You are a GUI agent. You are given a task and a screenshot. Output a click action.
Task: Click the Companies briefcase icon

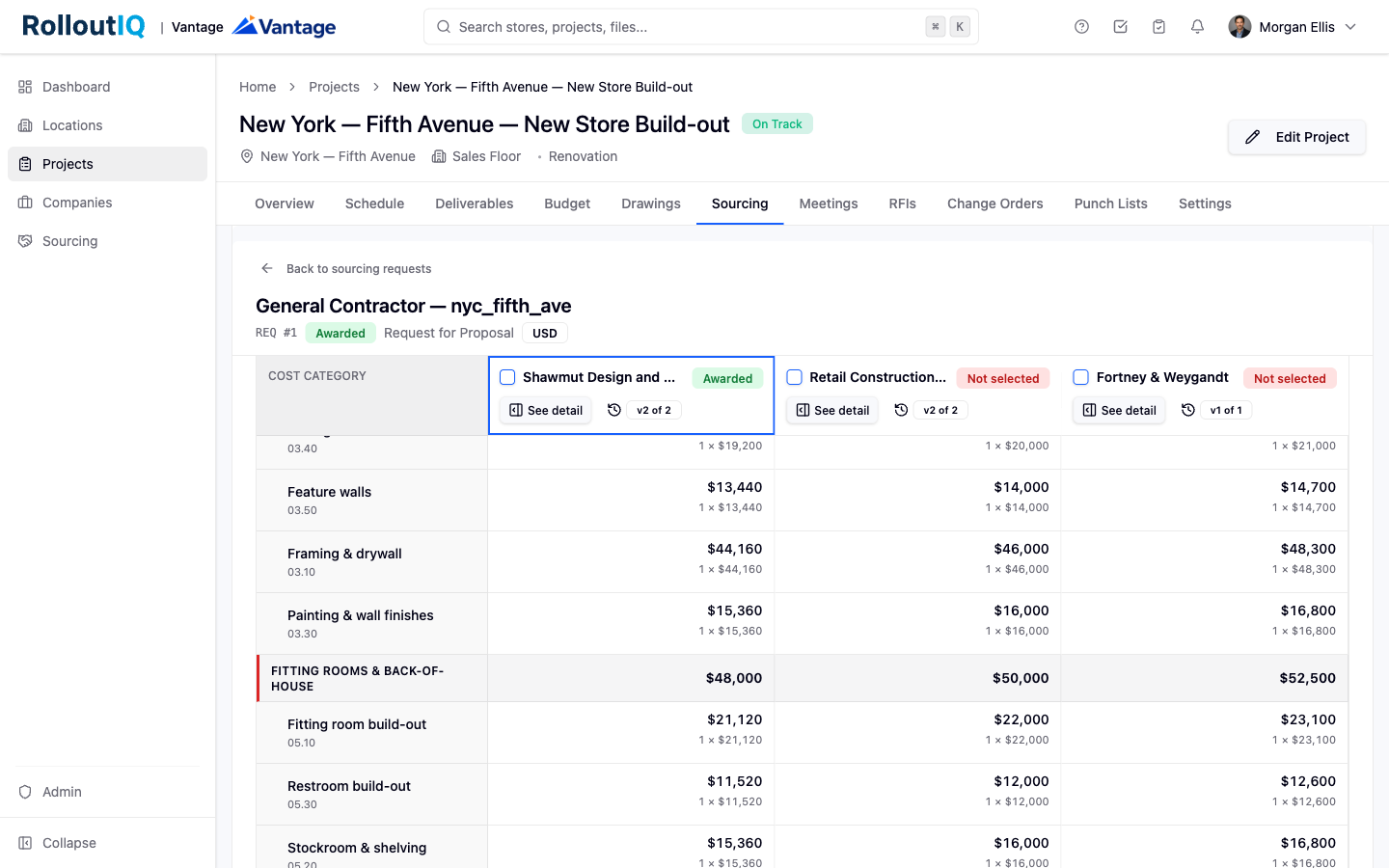click(25, 203)
